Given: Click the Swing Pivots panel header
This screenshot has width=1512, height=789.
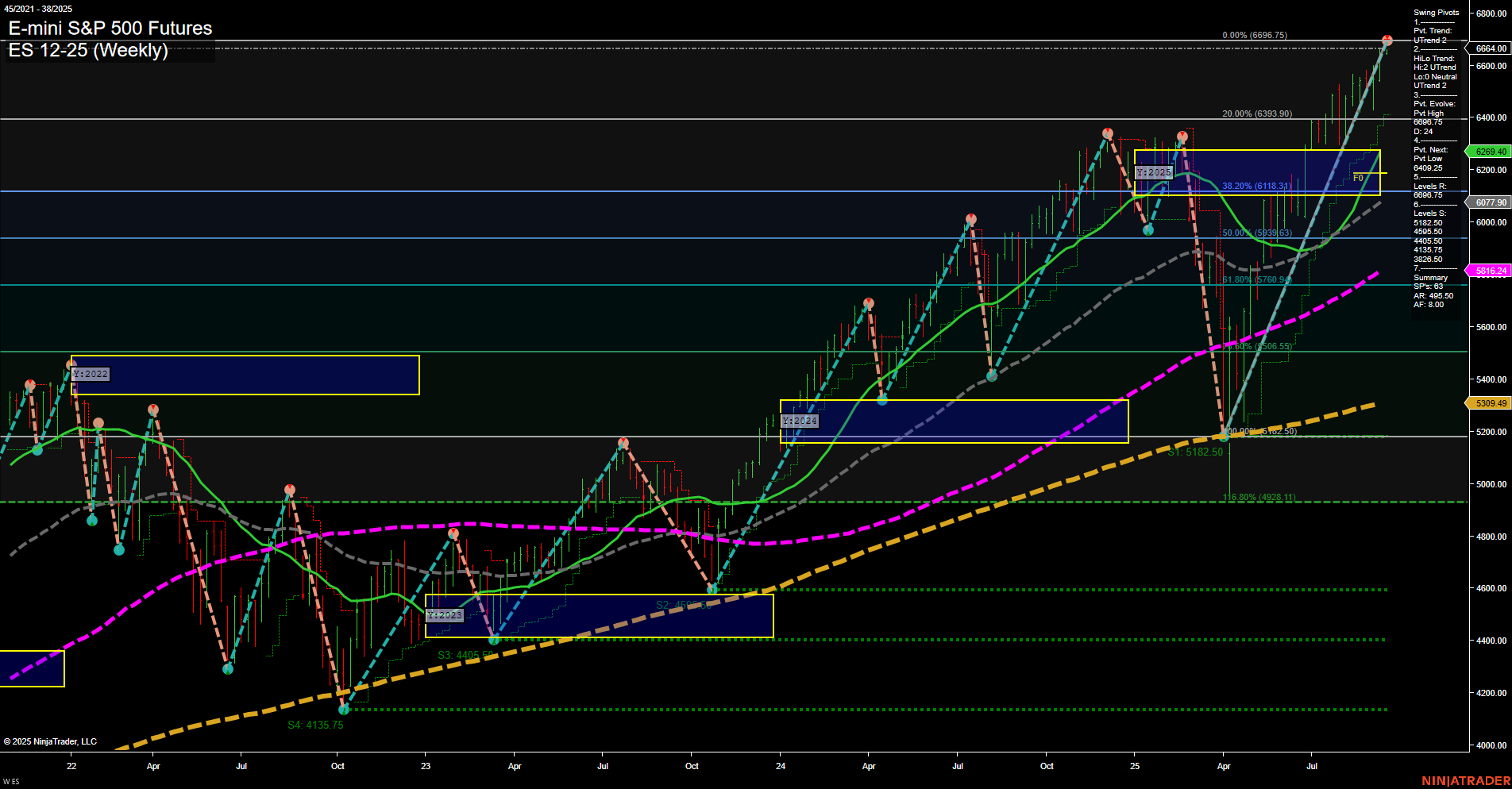Looking at the screenshot, I should tap(1433, 13).
